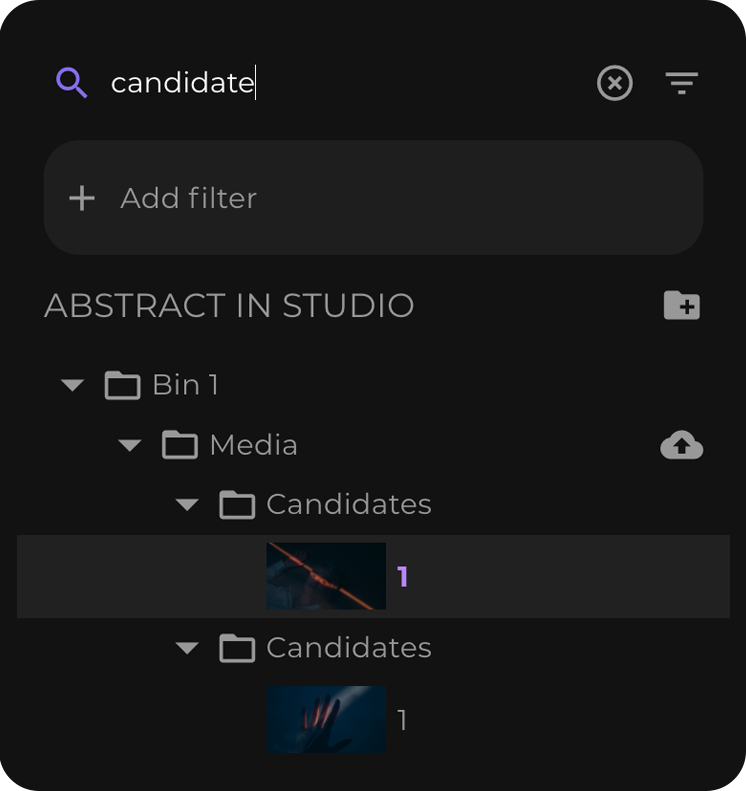Viewport: 746px width, 791px height.
Task: Click the second Candidates folder icon
Action: click(237, 648)
